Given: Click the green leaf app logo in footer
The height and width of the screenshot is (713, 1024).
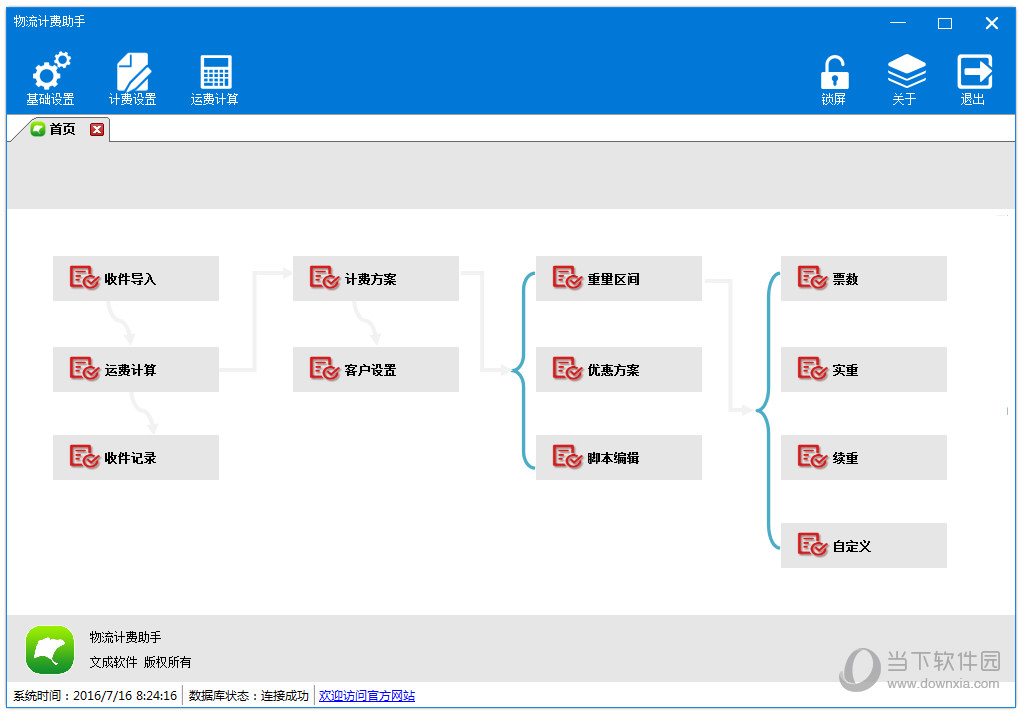Looking at the screenshot, I should 50,650.
